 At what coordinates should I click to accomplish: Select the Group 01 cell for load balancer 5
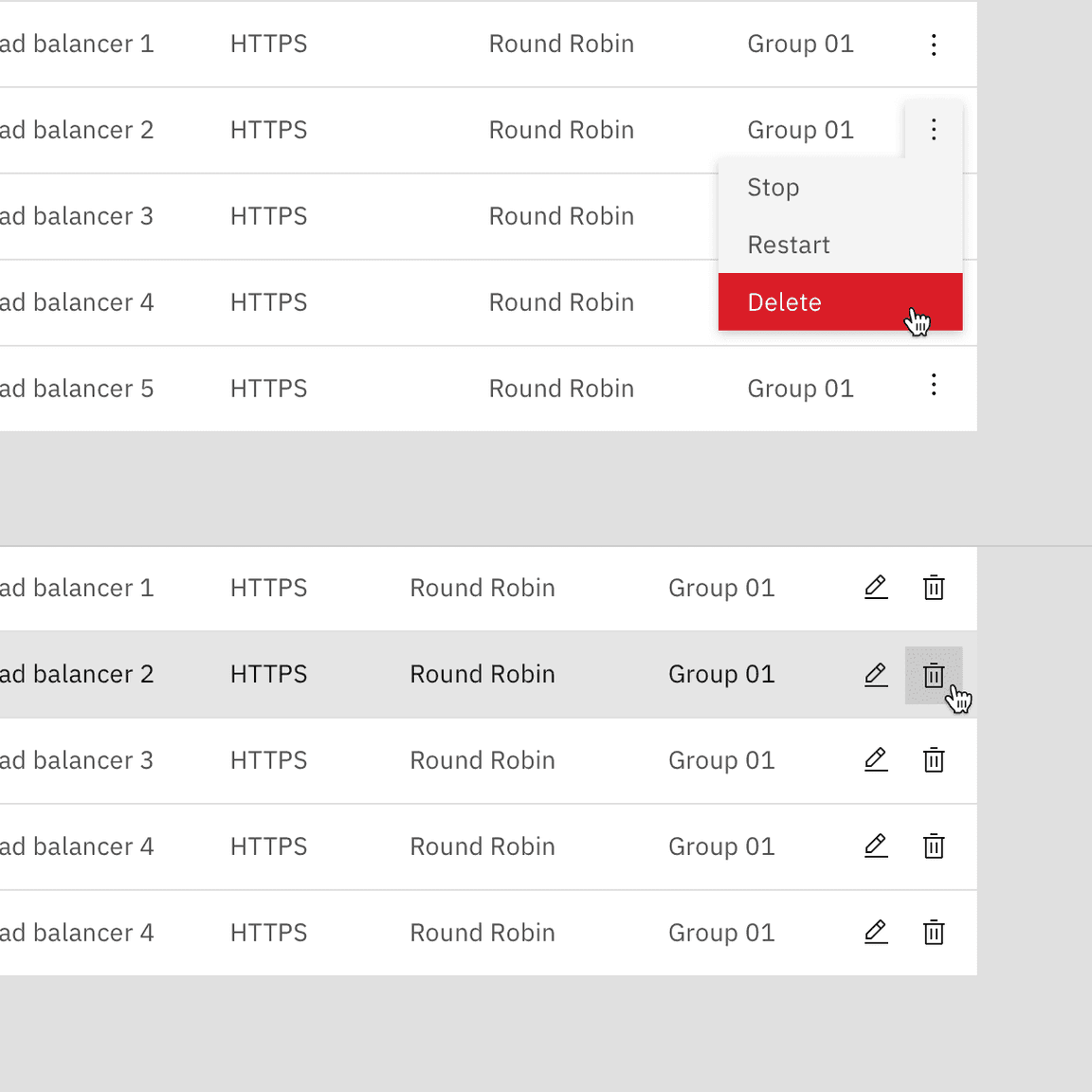click(x=800, y=388)
